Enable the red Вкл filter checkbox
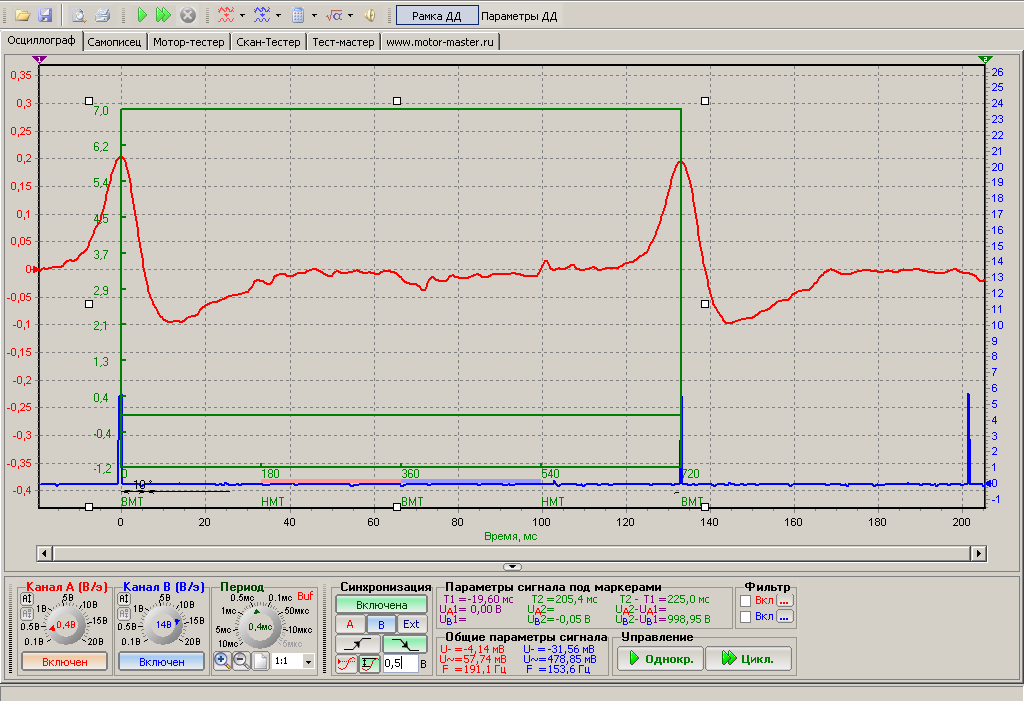1024x702 pixels. tap(745, 600)
